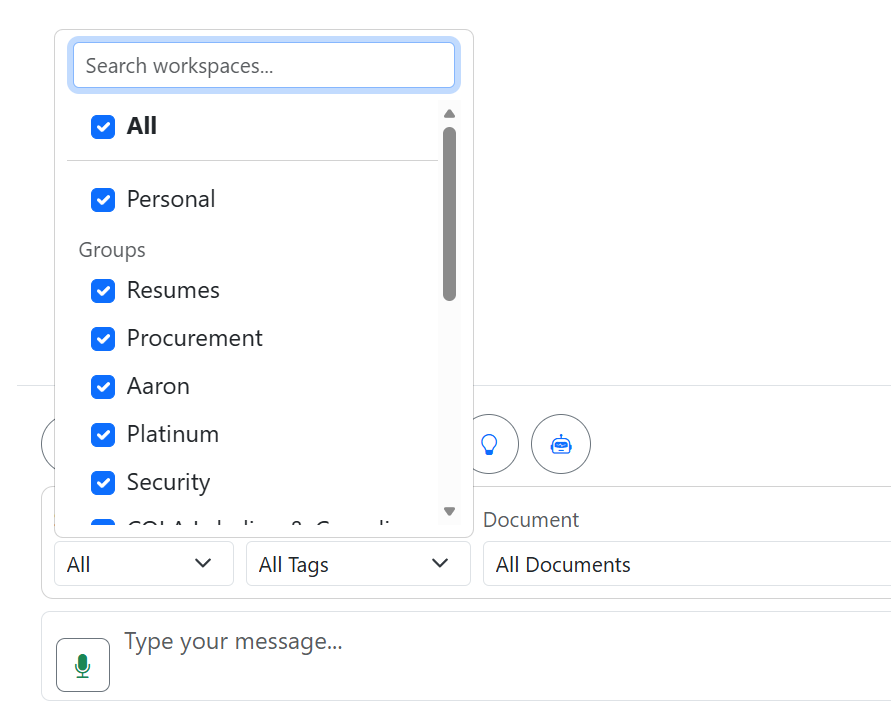Click the Security label text

168,482
